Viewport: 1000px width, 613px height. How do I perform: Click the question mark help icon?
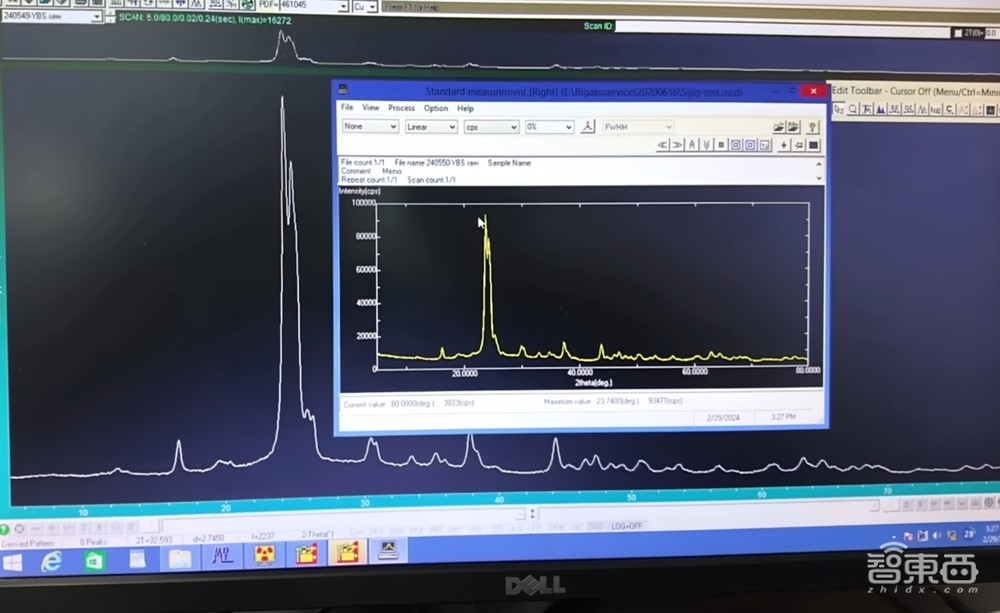point(812,127)
